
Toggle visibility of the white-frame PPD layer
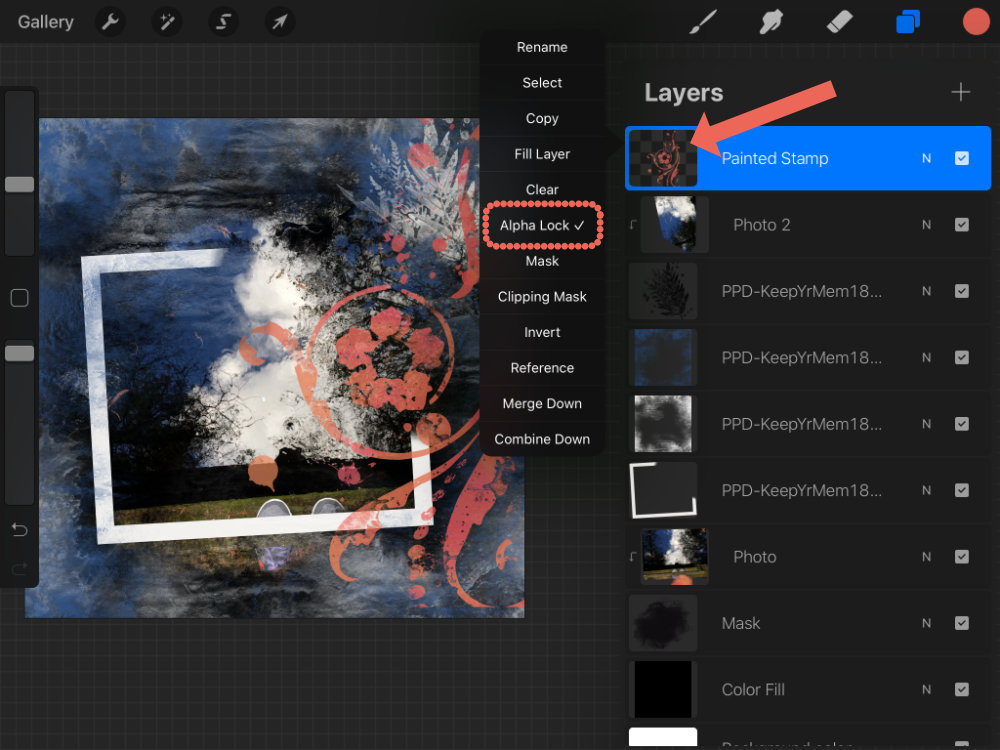(962, 490)
